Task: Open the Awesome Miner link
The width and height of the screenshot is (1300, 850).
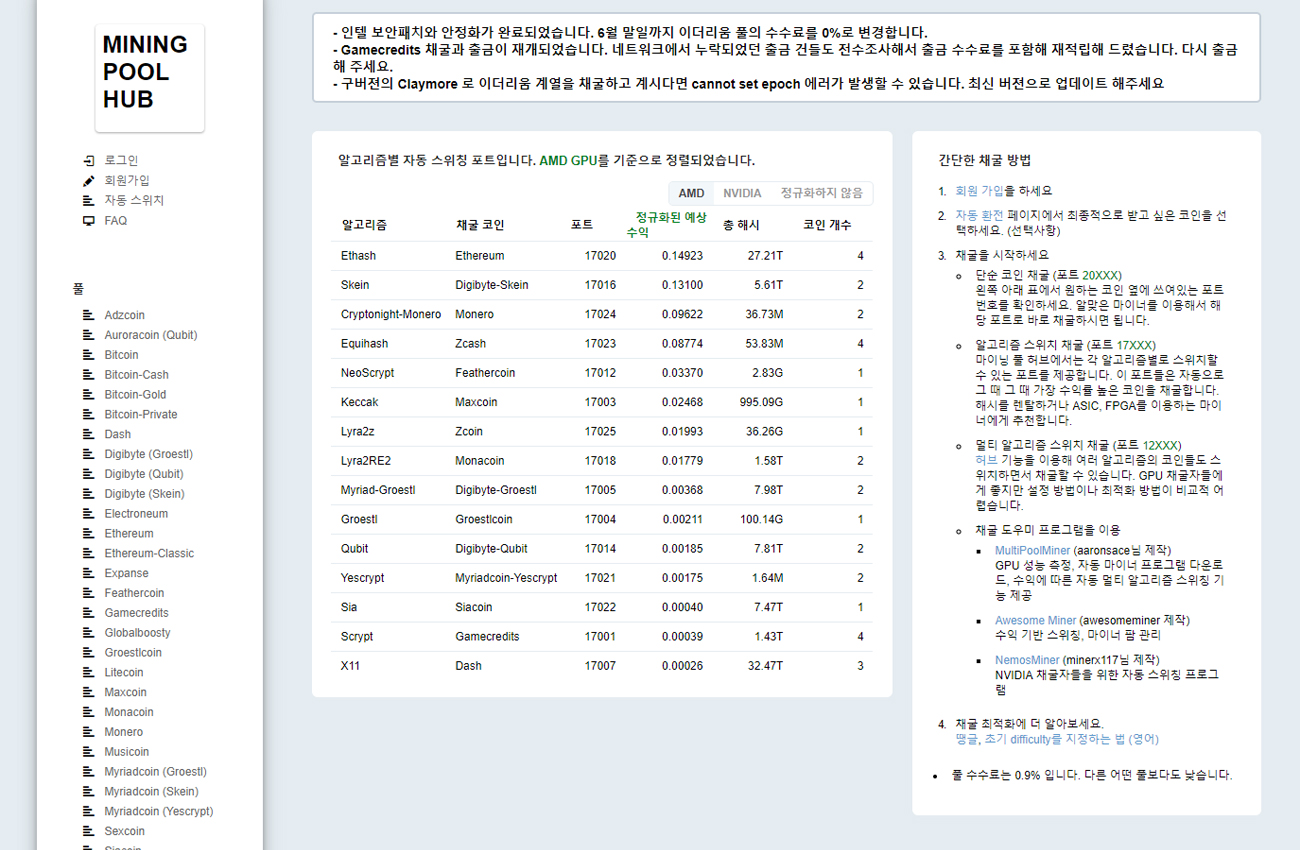Action: (x=1035, y=620)
